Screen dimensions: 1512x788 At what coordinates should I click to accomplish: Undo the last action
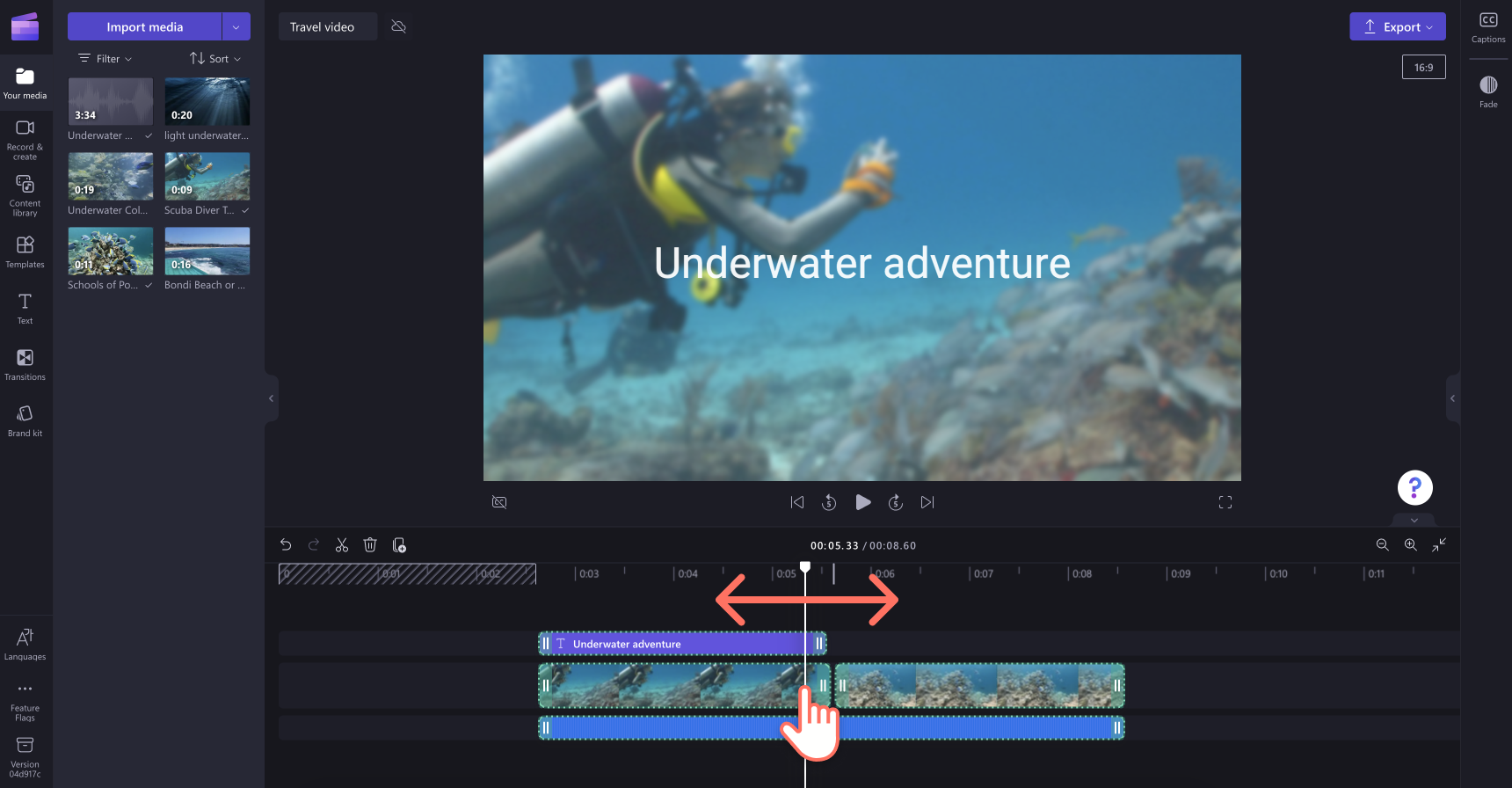(x=286, y=545)
